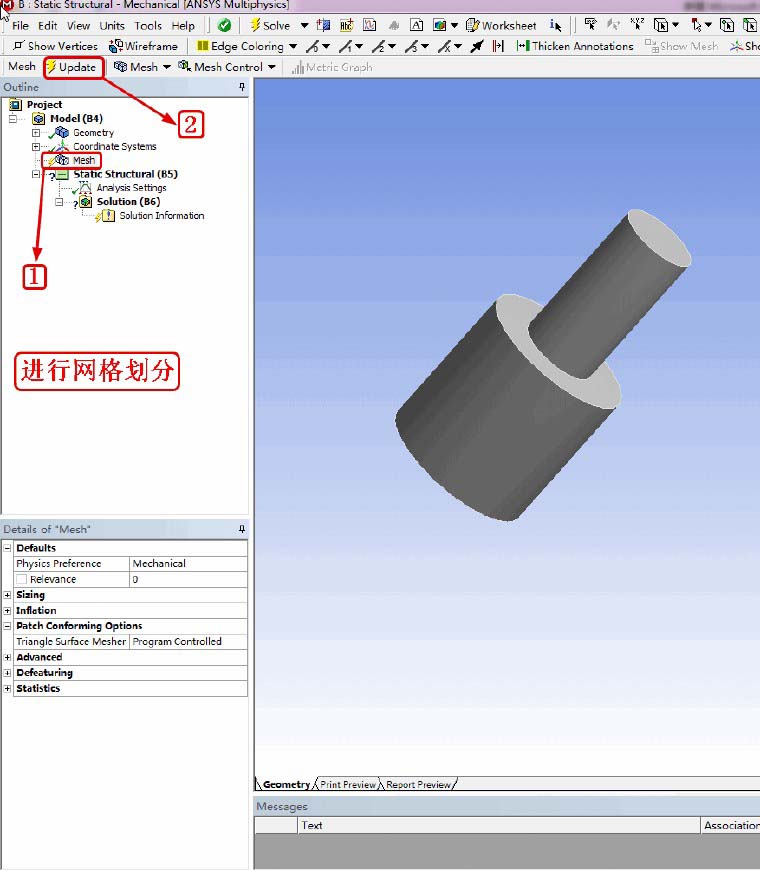Image resolution: width=760 pixels, height=870 pixels.
Task: Toggle Show Vertices
Action: pos(55,46)
